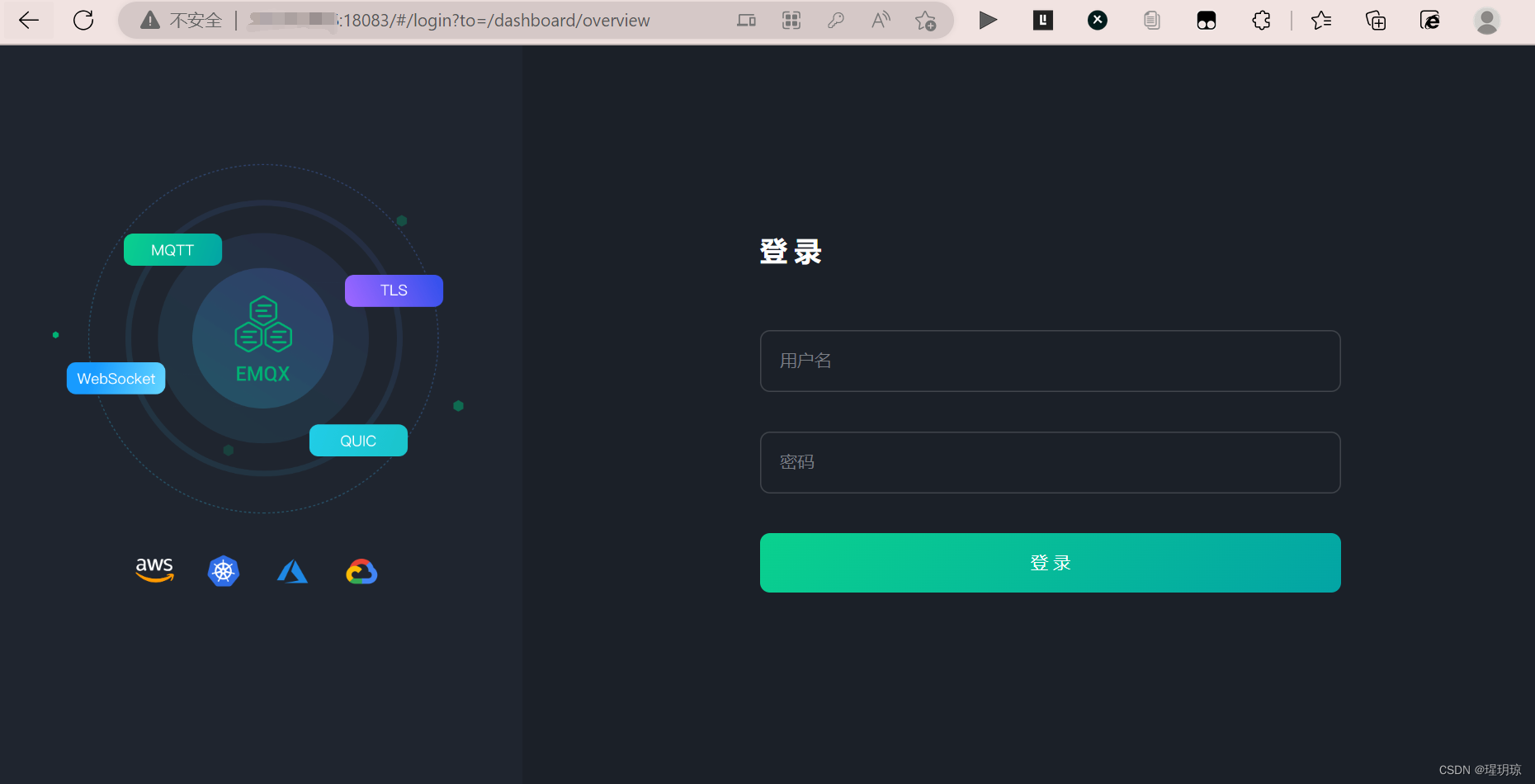Click the Azure logo
The height and width of the screenshot is (784, 1535).
pyautogui.click(x=292, y=571)
